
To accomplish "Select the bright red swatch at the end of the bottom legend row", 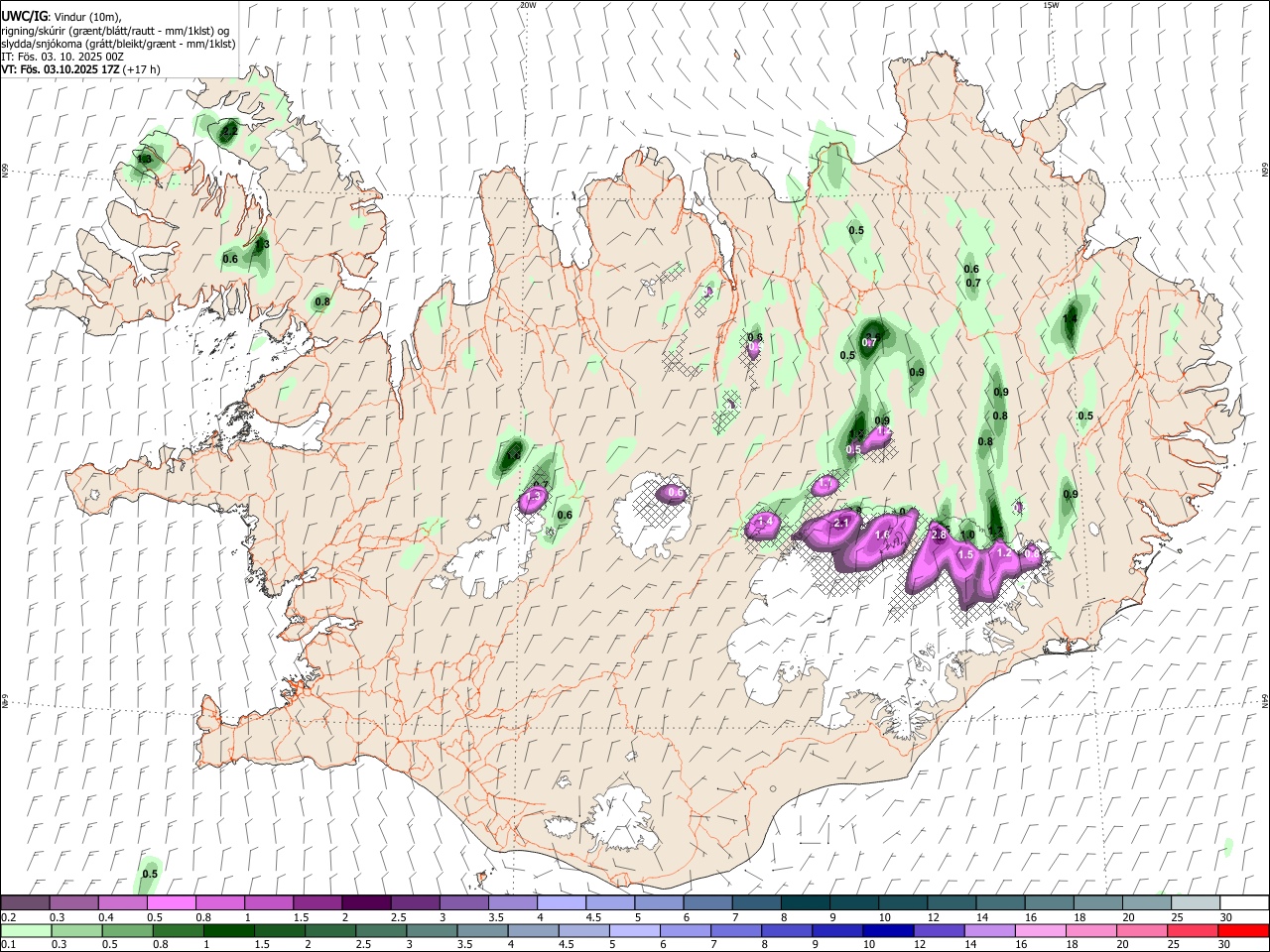I will (1243, 930).
